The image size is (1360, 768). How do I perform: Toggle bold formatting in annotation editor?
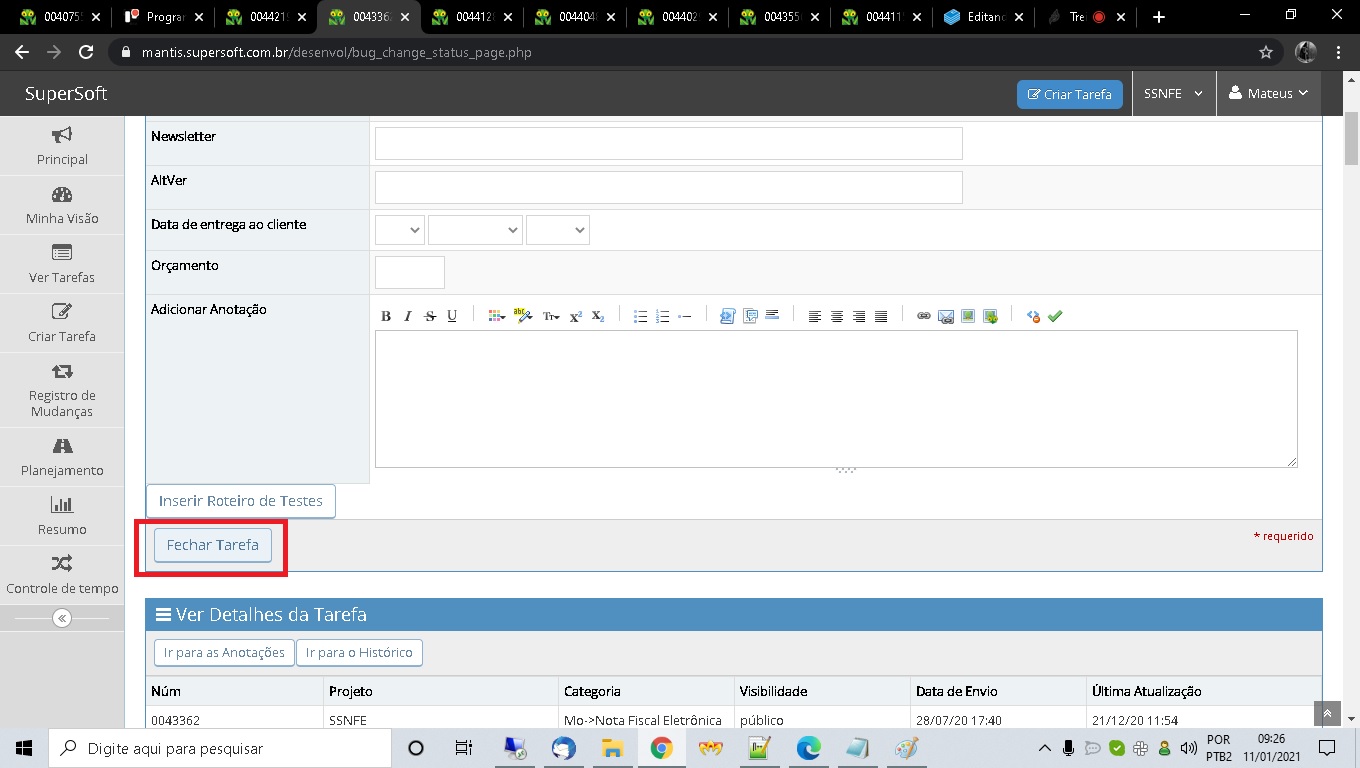386,316
